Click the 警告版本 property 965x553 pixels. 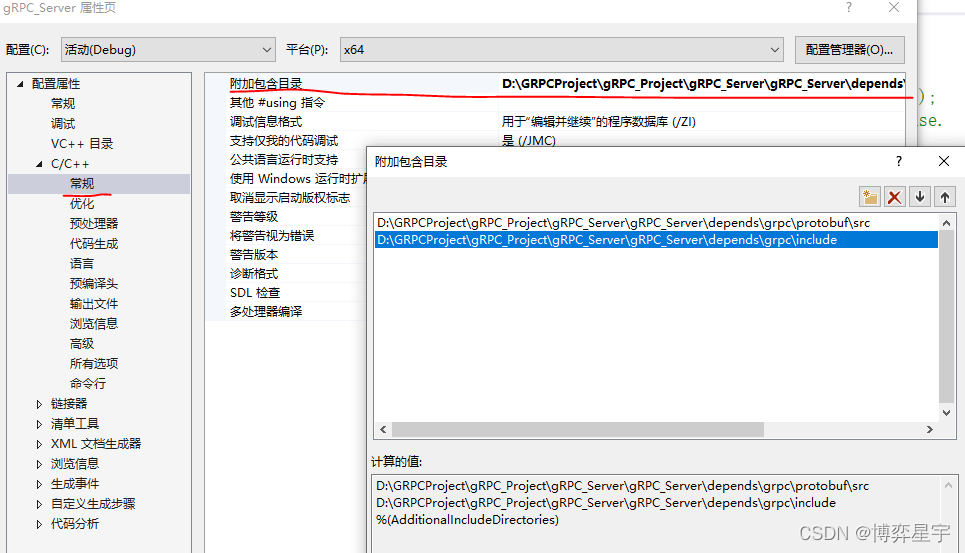pyautogui.click(x=254, y=255)
